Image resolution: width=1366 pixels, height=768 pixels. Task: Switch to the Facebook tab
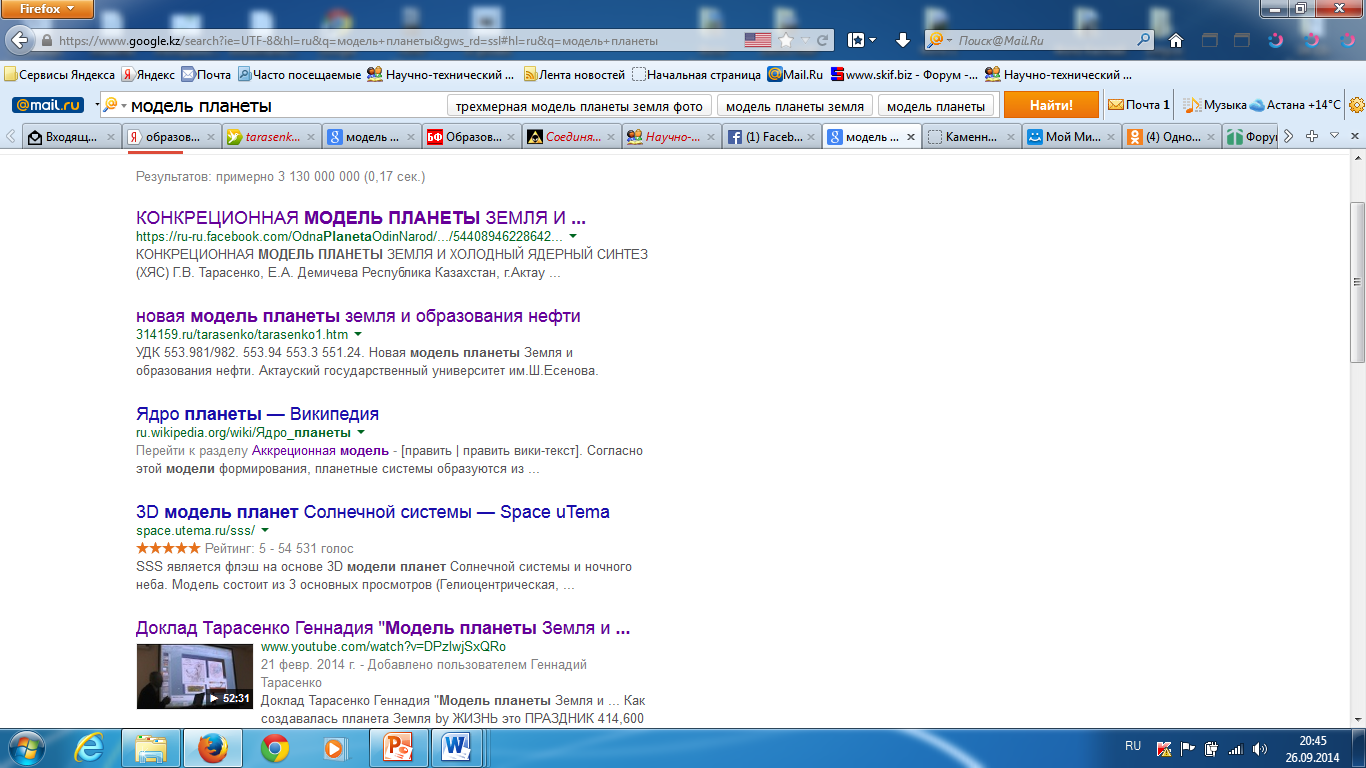pyautogui.click(x=770, y=138)
